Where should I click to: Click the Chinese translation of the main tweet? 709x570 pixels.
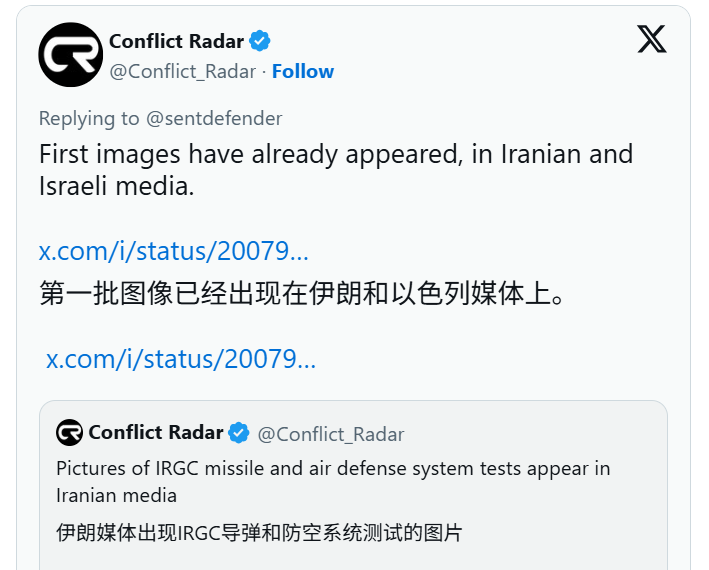(x=302, y=294)
